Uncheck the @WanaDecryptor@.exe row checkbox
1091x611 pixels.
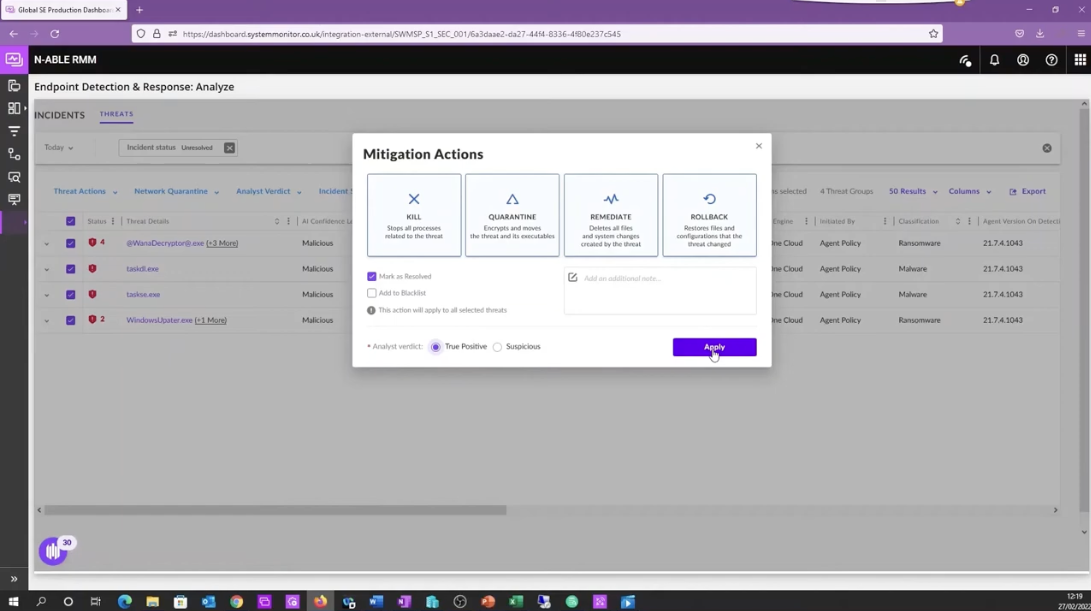[x=70, y=244]
